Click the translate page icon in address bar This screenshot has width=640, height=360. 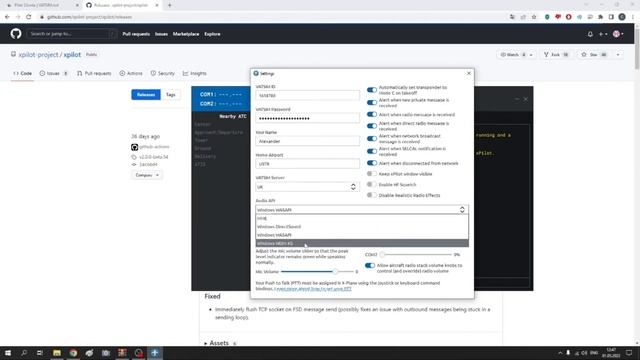512,17
